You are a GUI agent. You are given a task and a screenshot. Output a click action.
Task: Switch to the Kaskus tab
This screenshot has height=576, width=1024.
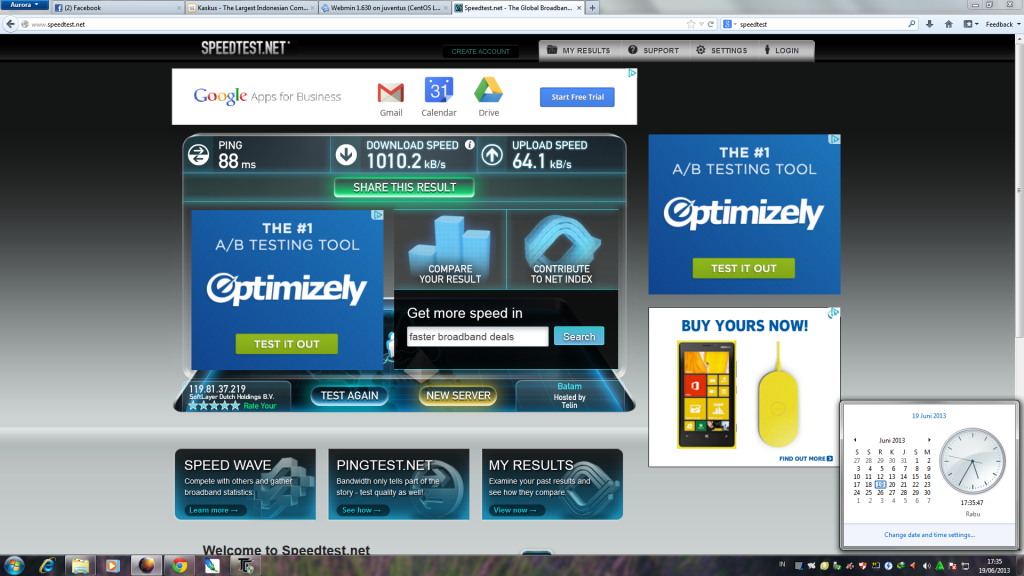(x=251, y=8)
